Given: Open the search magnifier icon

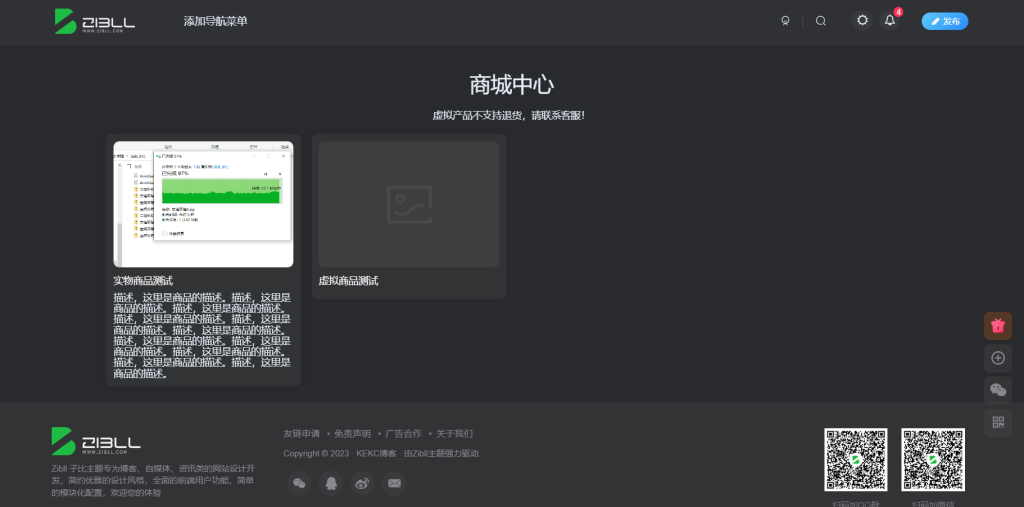Looking at the screenshot, I should [x=821, y=21].
